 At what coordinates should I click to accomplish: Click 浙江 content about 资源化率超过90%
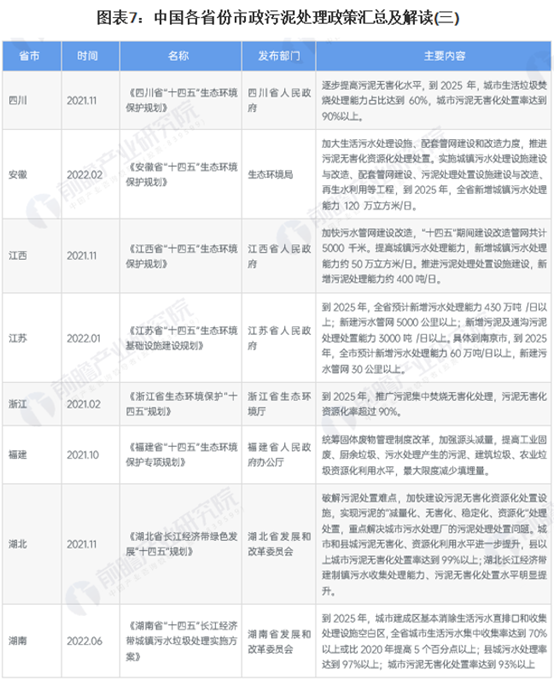(434, 404)
